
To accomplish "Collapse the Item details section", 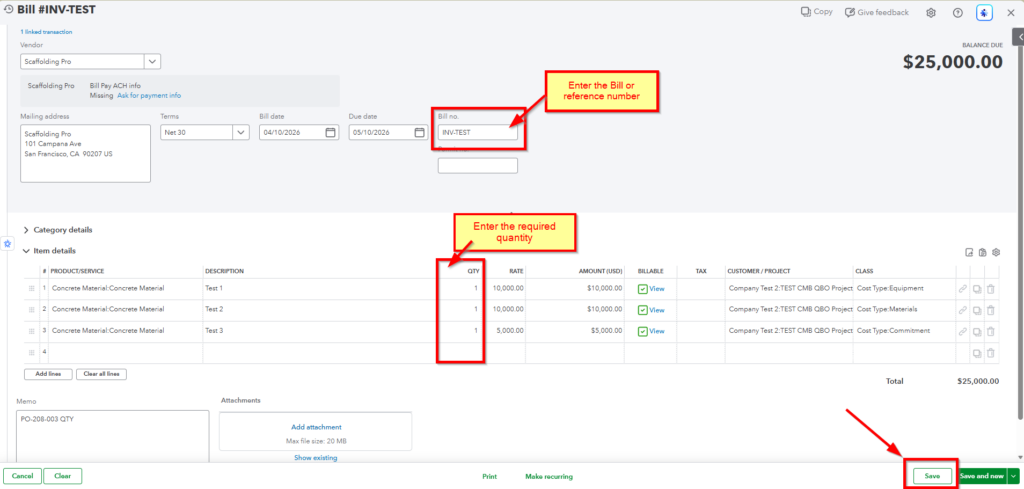I will tap(26, 251).
